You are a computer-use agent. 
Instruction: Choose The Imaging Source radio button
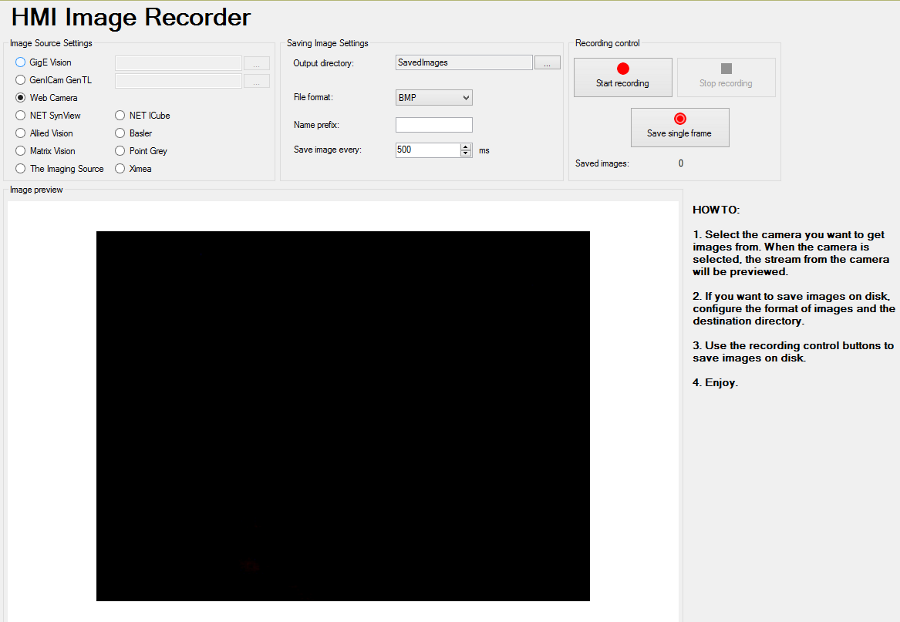coord(21,169)
